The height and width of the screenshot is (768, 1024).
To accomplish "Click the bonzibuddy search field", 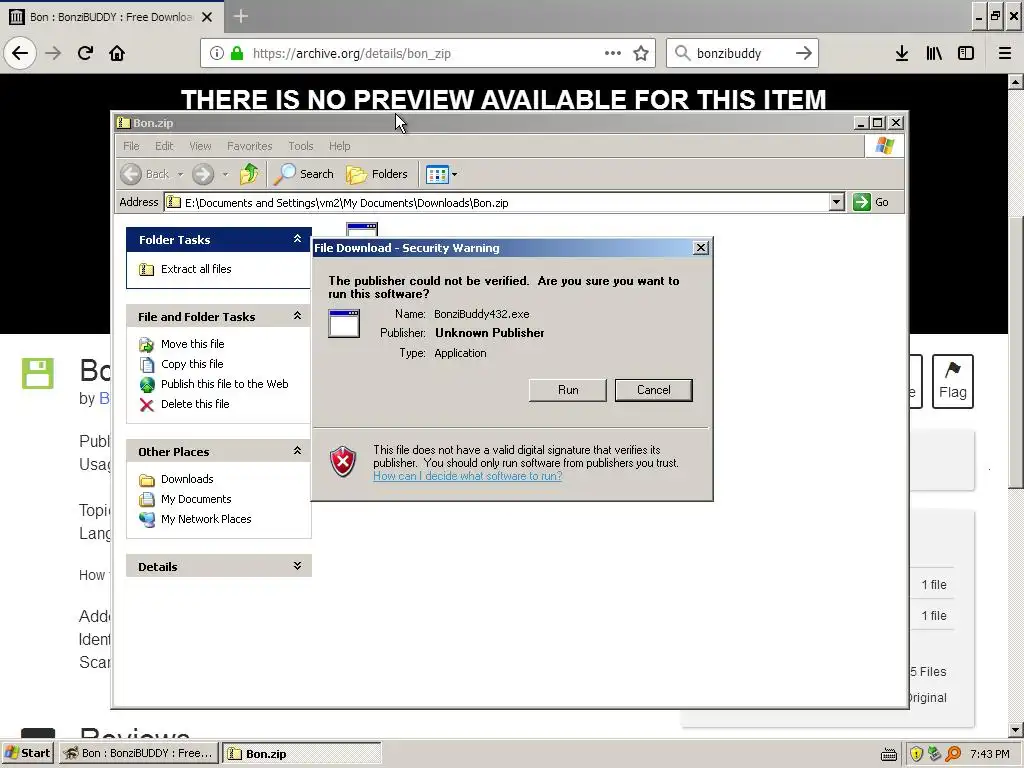I will click(x=743, y=53).
